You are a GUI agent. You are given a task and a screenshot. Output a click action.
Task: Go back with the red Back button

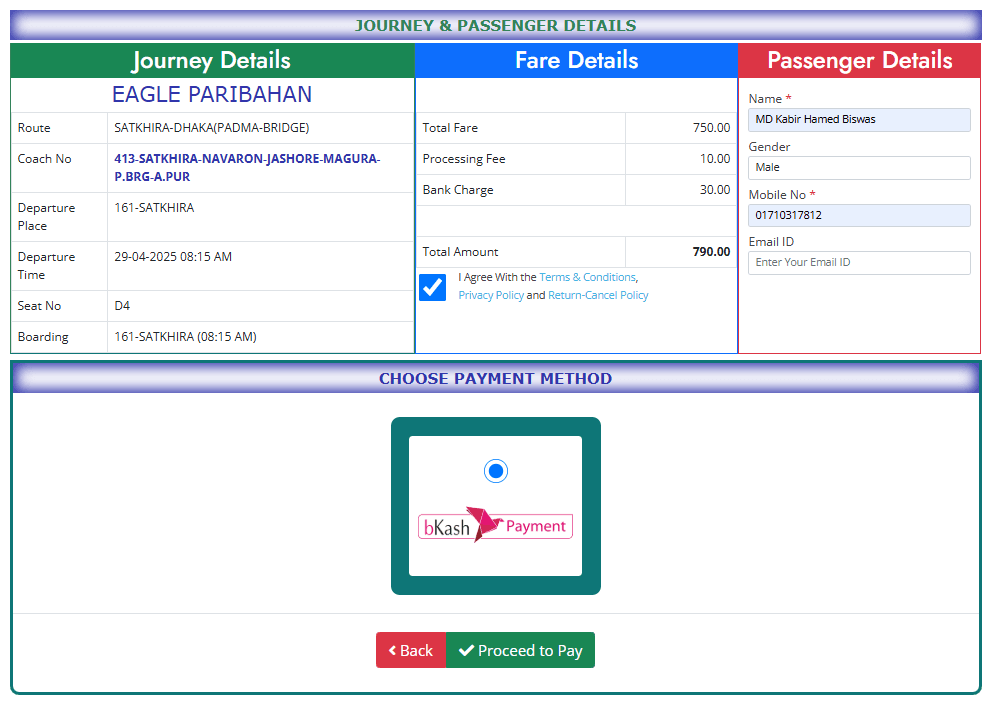411,650
